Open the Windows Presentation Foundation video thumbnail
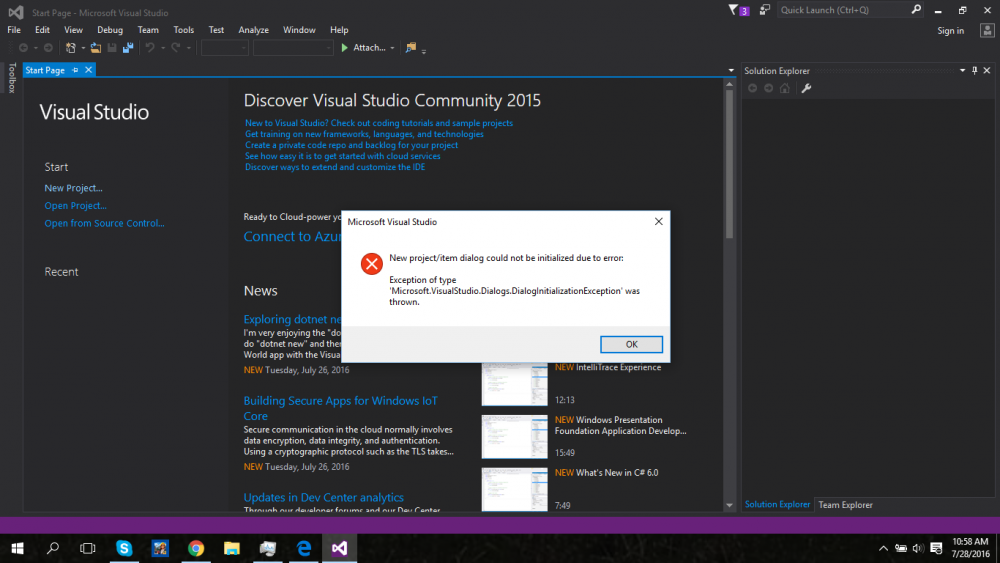 (x=514, y=437)
